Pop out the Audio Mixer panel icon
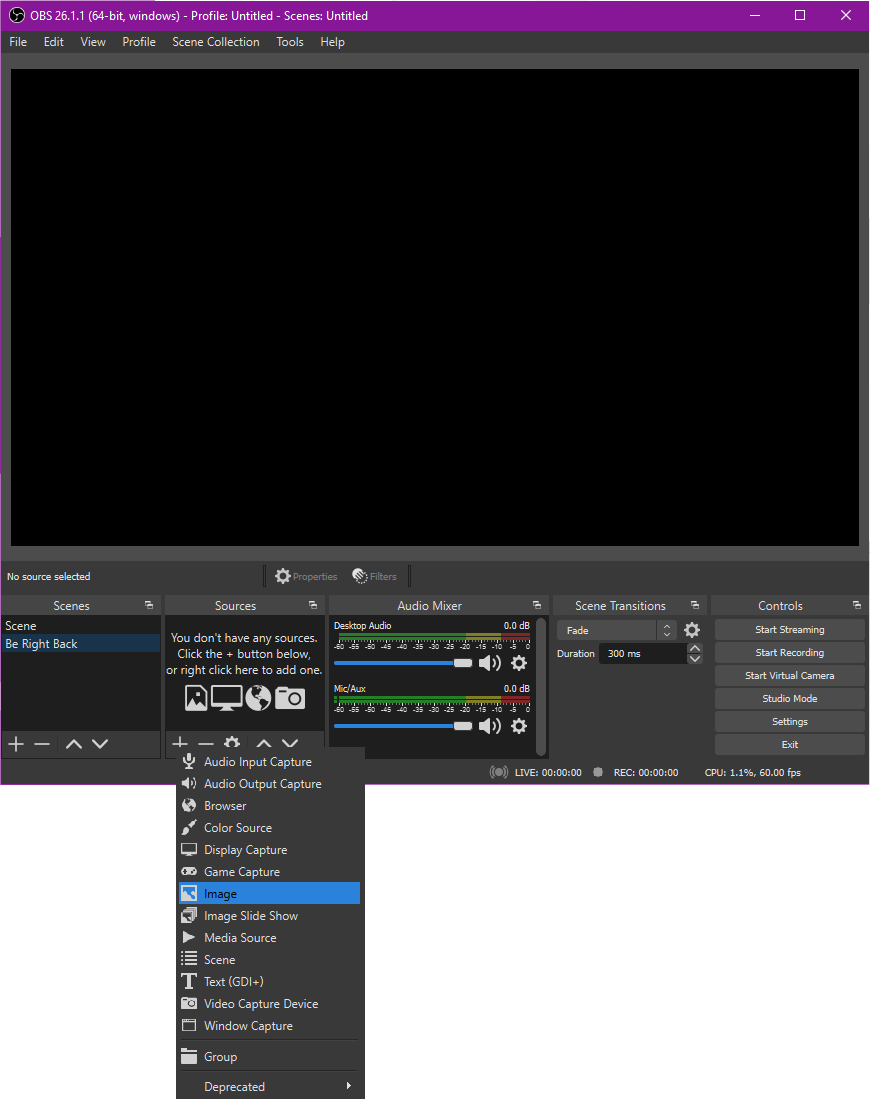The height and width of the screenshot is (1099, 870). (x=537, y=605)
